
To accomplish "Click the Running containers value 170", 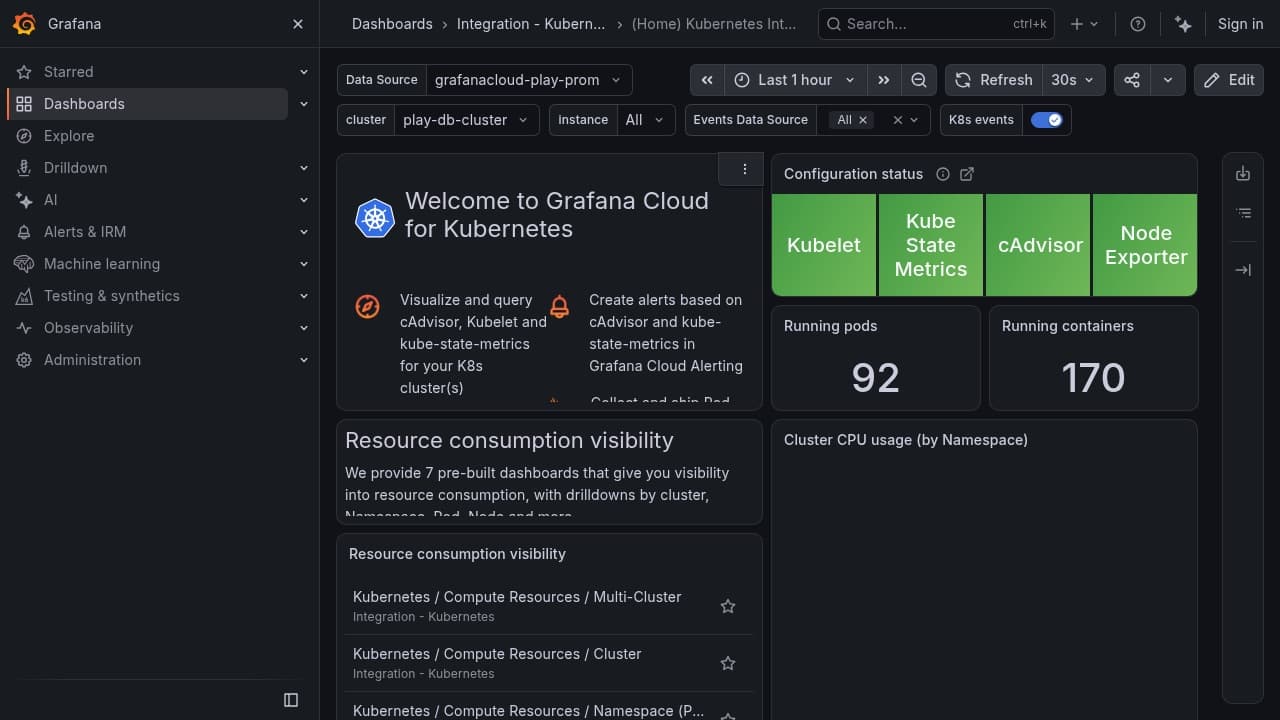I will point(1093,378).
